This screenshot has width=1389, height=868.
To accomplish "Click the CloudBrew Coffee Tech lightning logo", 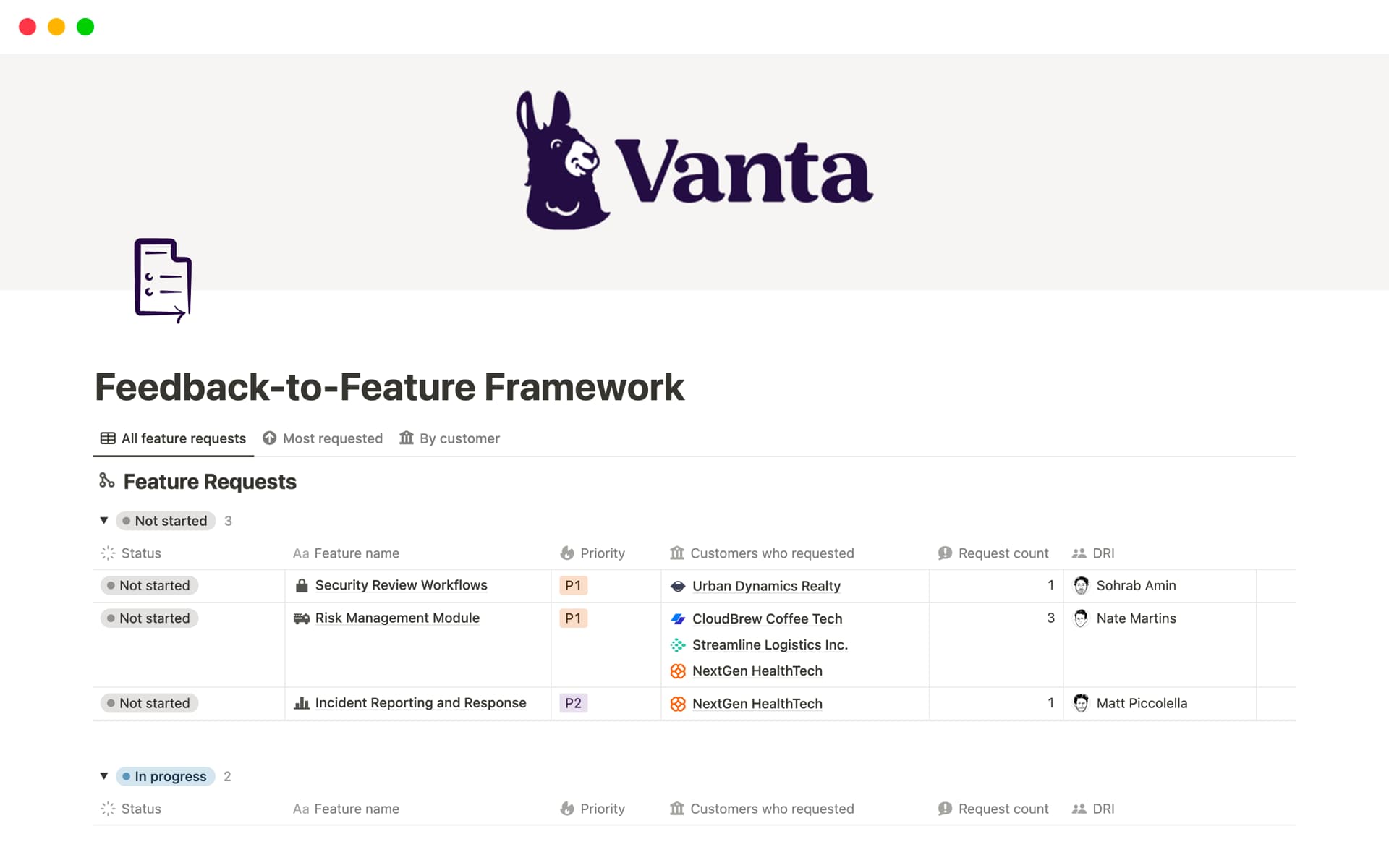I will click(x=679, y=618).
